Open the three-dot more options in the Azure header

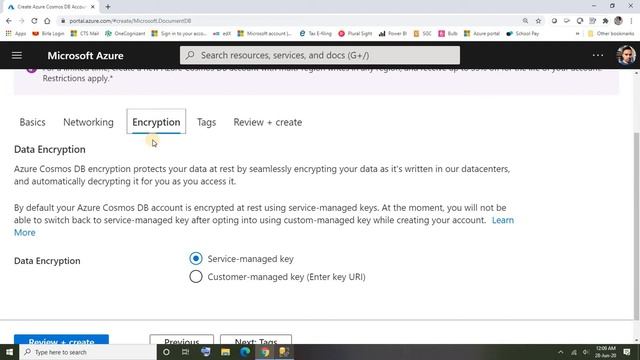598,55
